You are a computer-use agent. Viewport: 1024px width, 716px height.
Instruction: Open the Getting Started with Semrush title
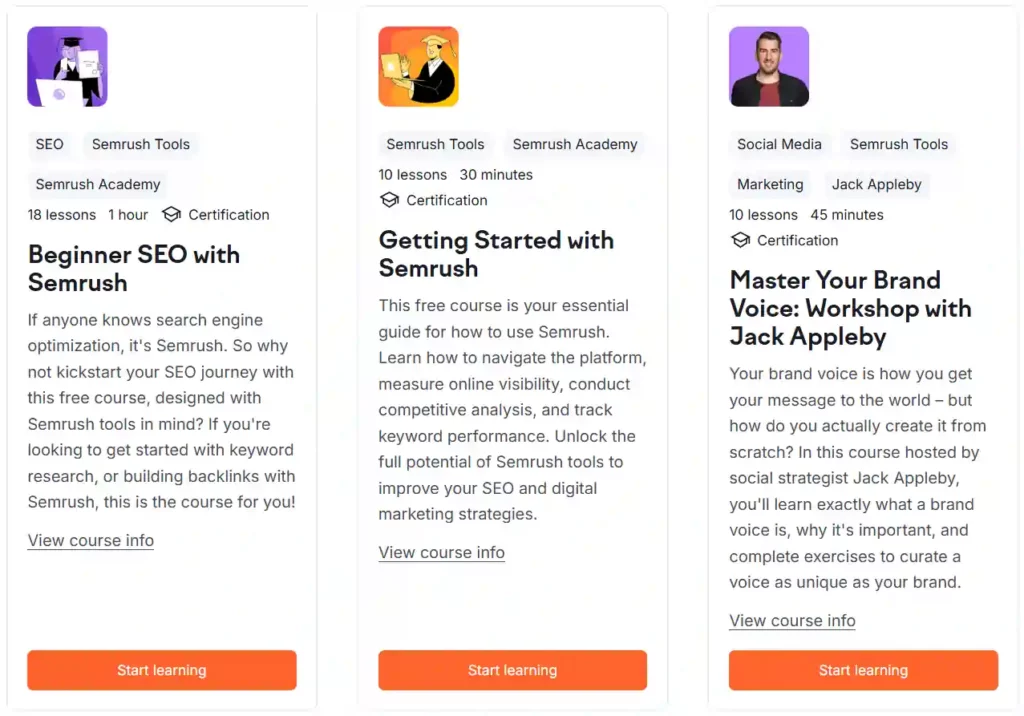[x=495, y=254]
